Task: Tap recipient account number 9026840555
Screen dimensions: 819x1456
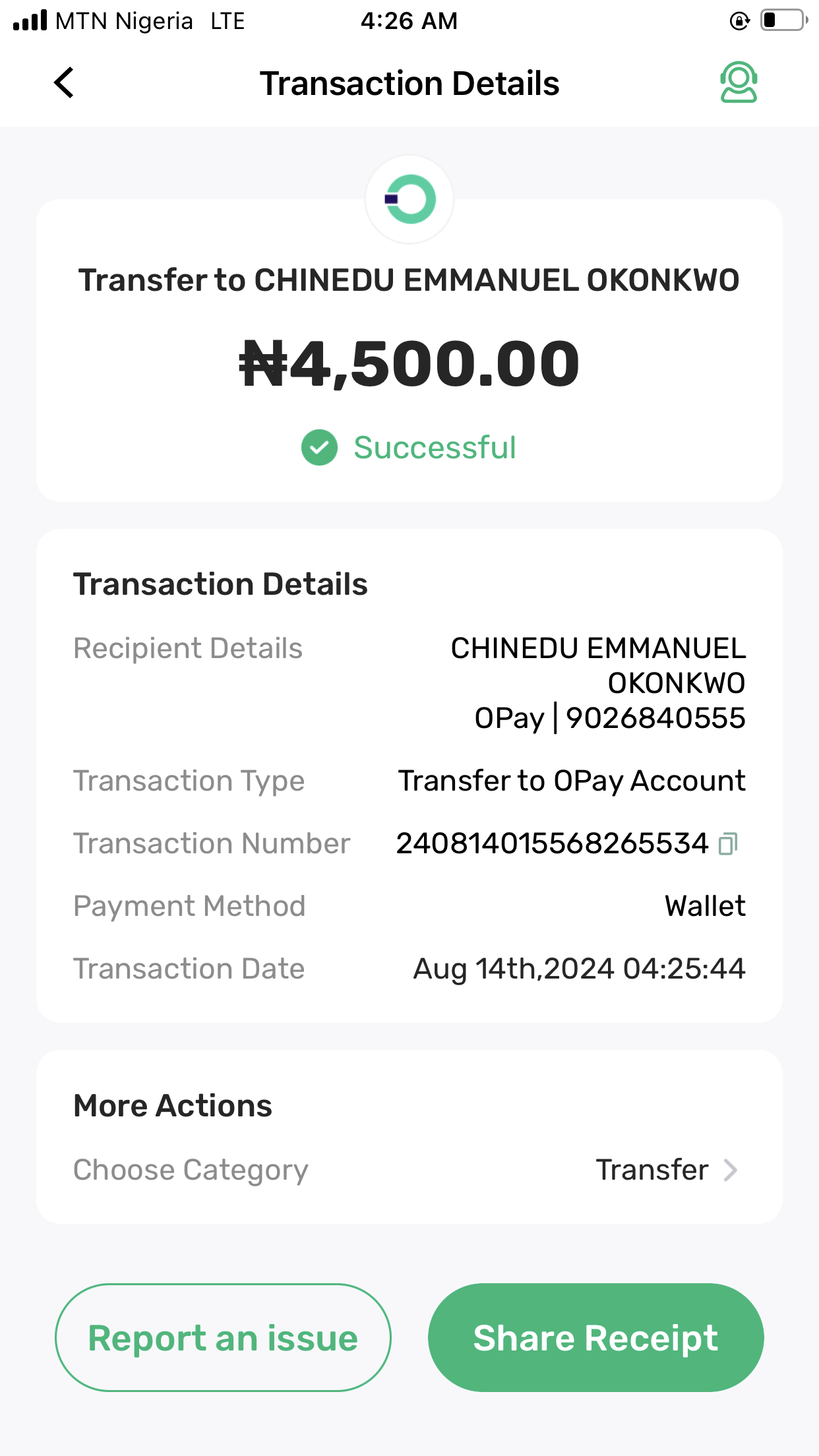Action: tap(655, 718)
